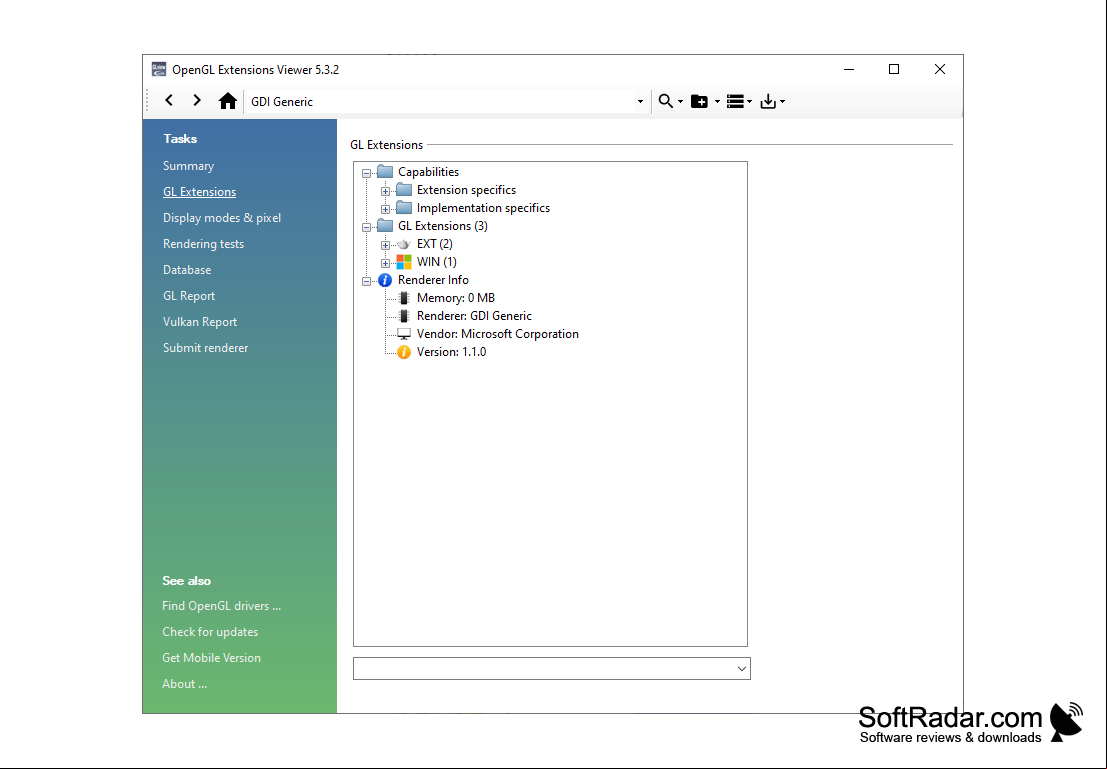Image resolution: width=1107 pixels, height=769 pixels.
Task: Click the download toolbar icon
Action: tap(767, 101)
